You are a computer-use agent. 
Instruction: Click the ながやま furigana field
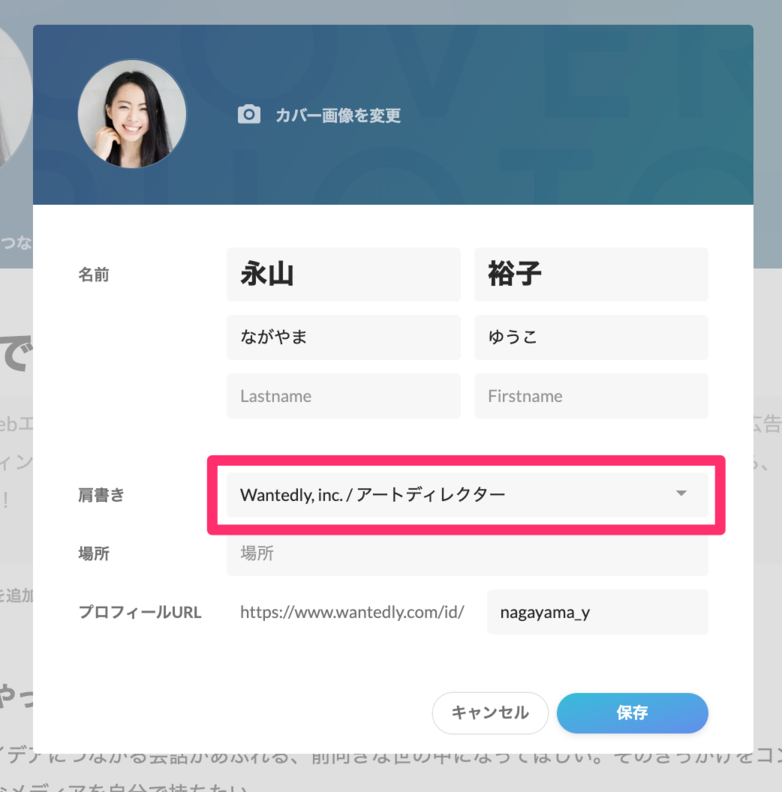click(344, 337)
